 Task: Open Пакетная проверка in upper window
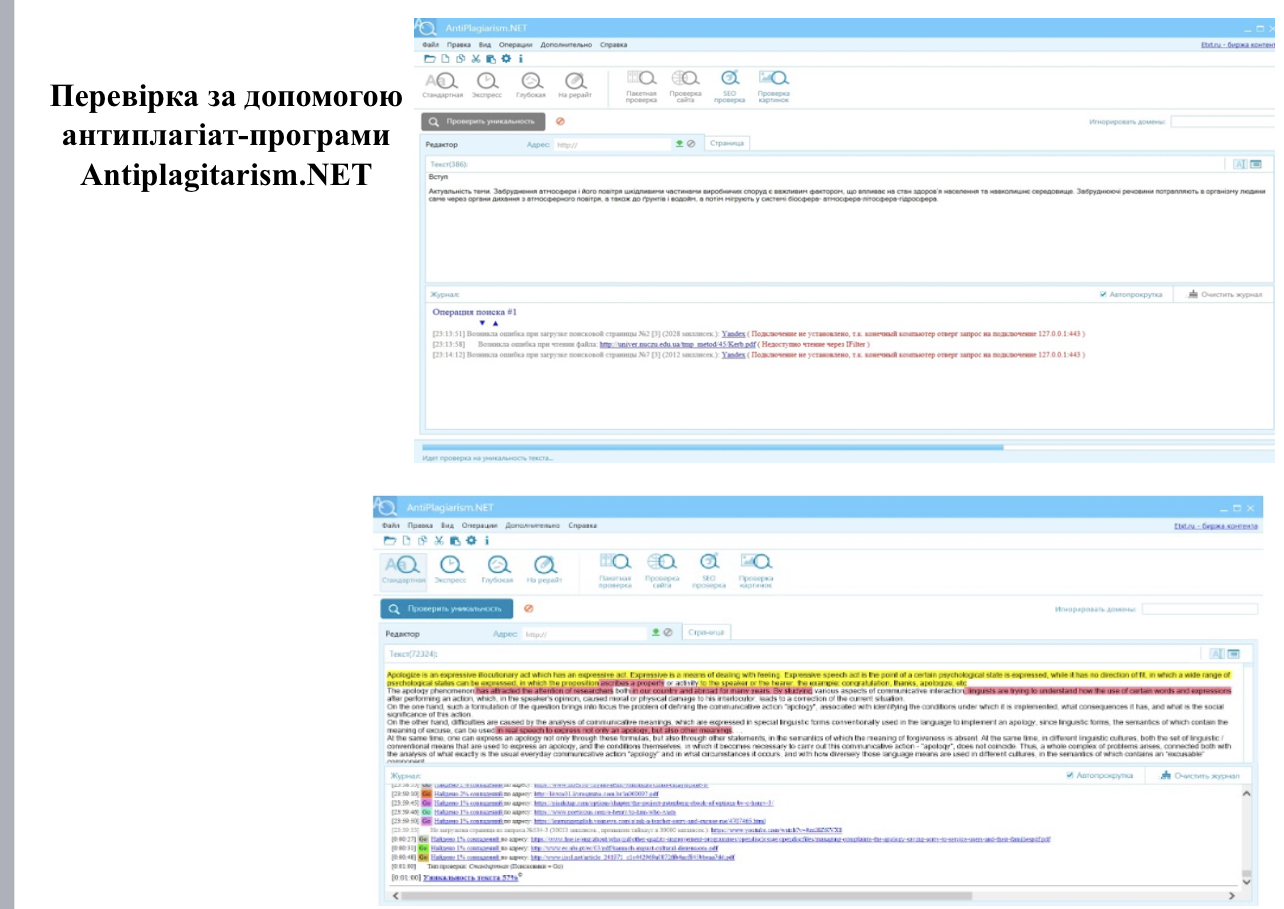641,87
